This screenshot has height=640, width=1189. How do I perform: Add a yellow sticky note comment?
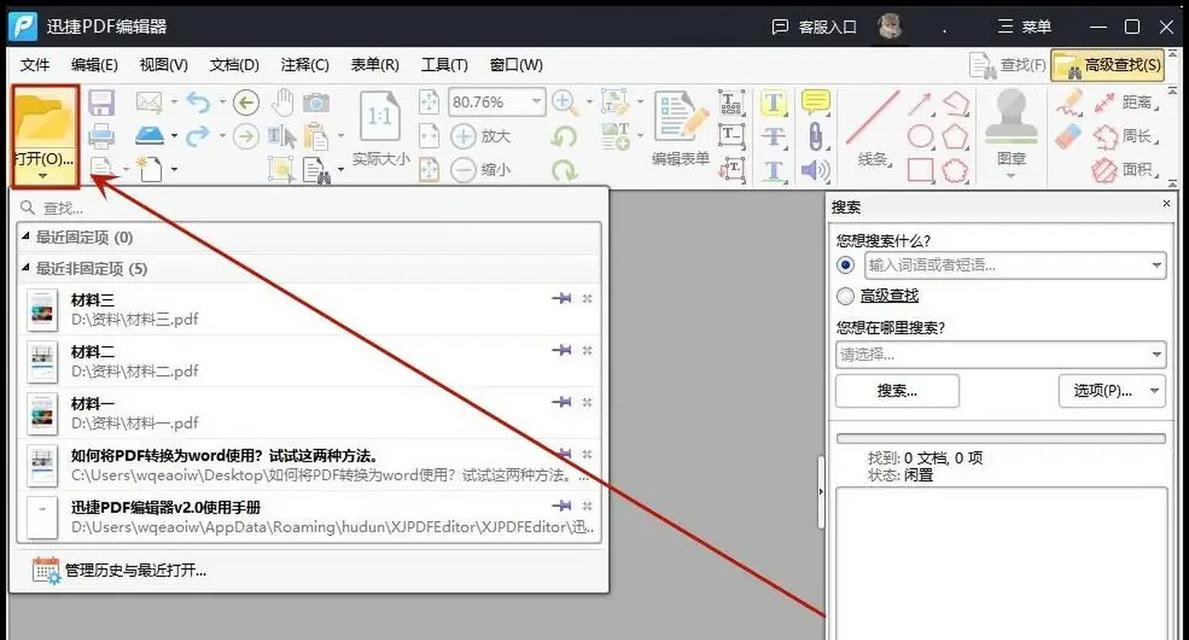pyautogui.click(x=815, y=102)
